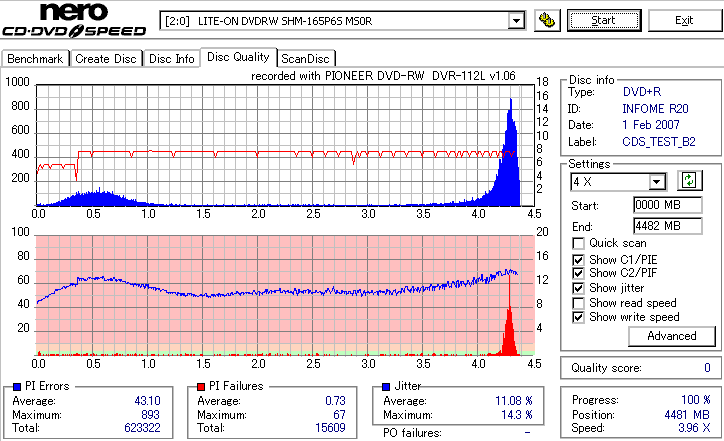Click the disc ID INFOME R20
This screenshot has height=441, width=724.
click(x=655, y=109)
